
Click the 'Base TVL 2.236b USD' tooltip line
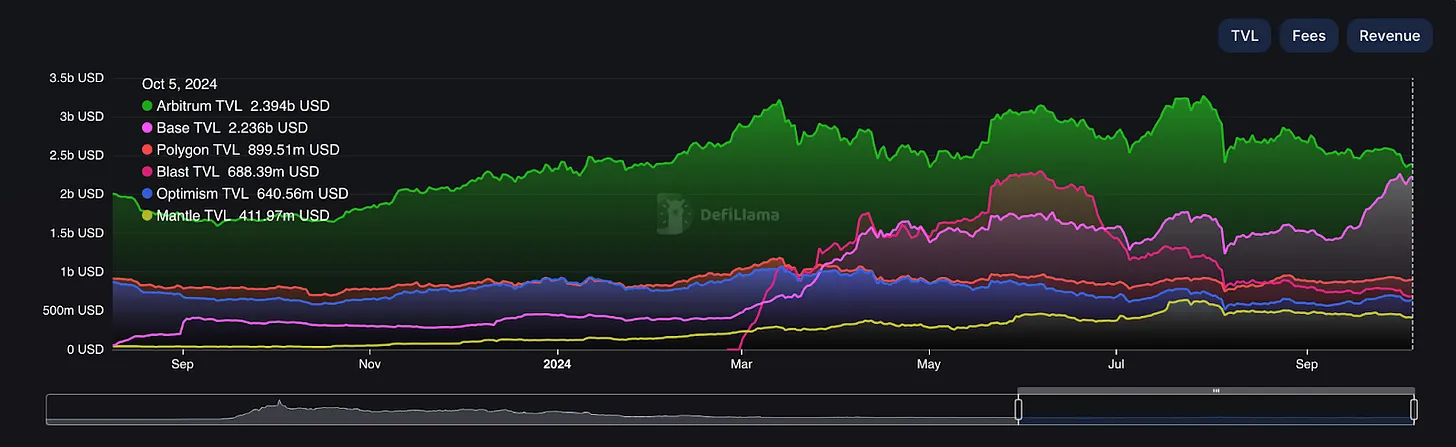(225, 128)
